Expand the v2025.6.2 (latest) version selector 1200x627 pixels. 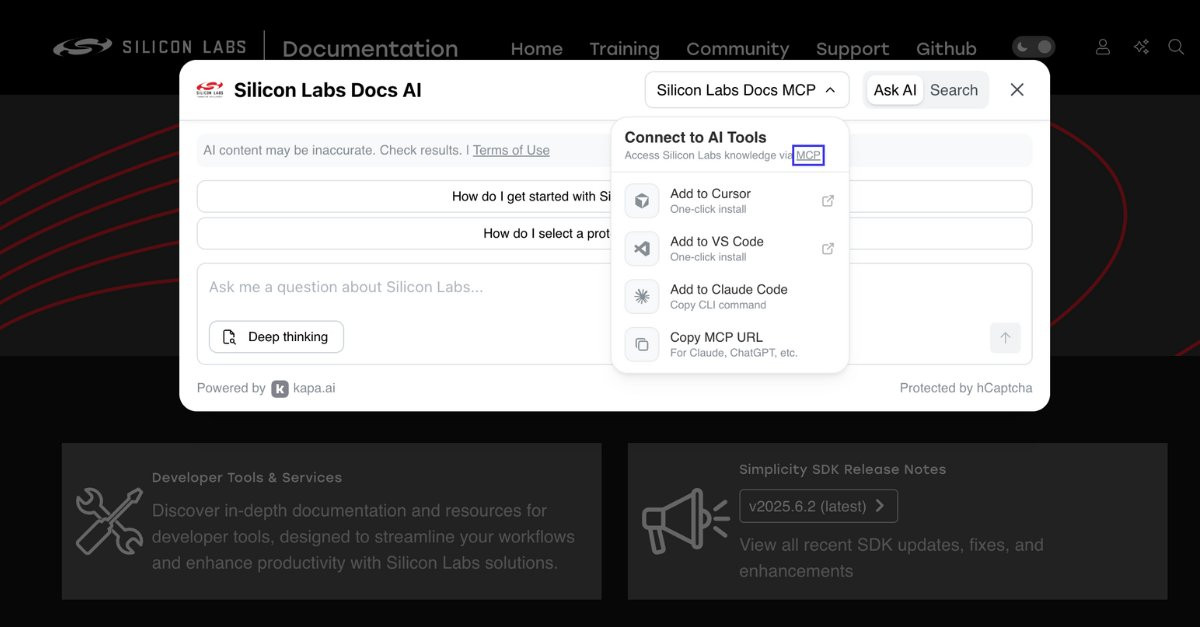tap(817, 506)
